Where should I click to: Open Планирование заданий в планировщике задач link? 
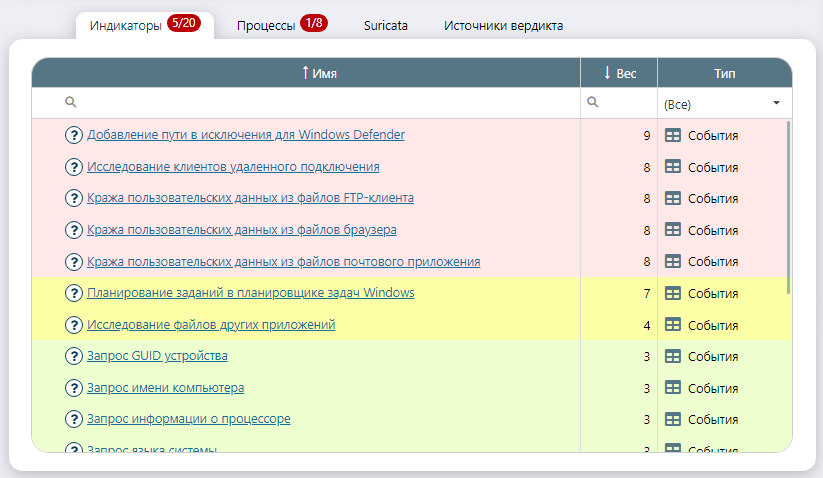tap(250, 293)
